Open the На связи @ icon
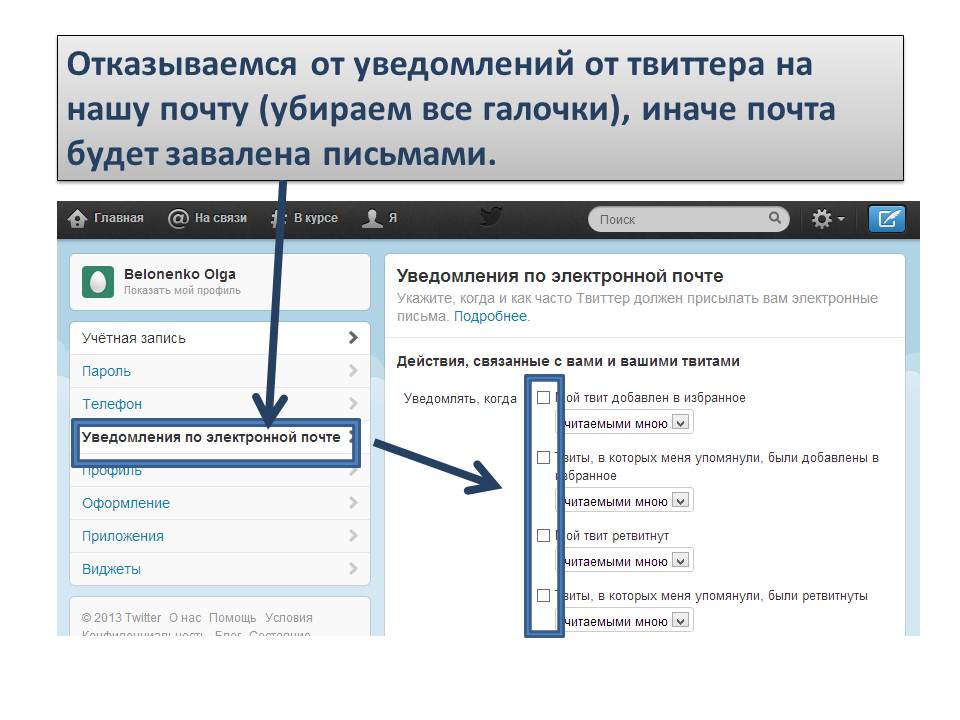 point(178,219)
